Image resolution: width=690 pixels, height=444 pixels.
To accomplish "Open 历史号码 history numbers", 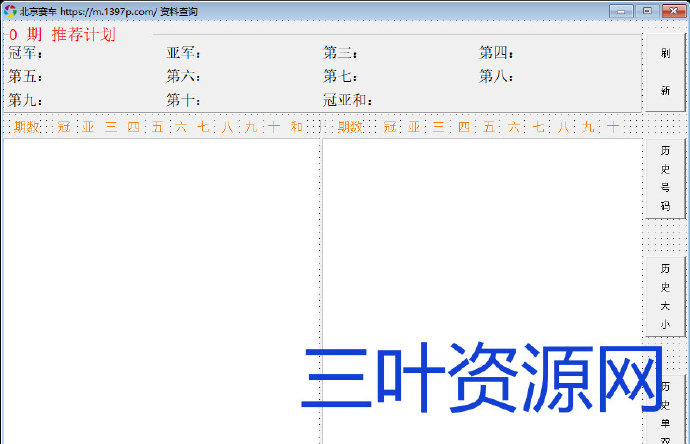I will 665,178.
